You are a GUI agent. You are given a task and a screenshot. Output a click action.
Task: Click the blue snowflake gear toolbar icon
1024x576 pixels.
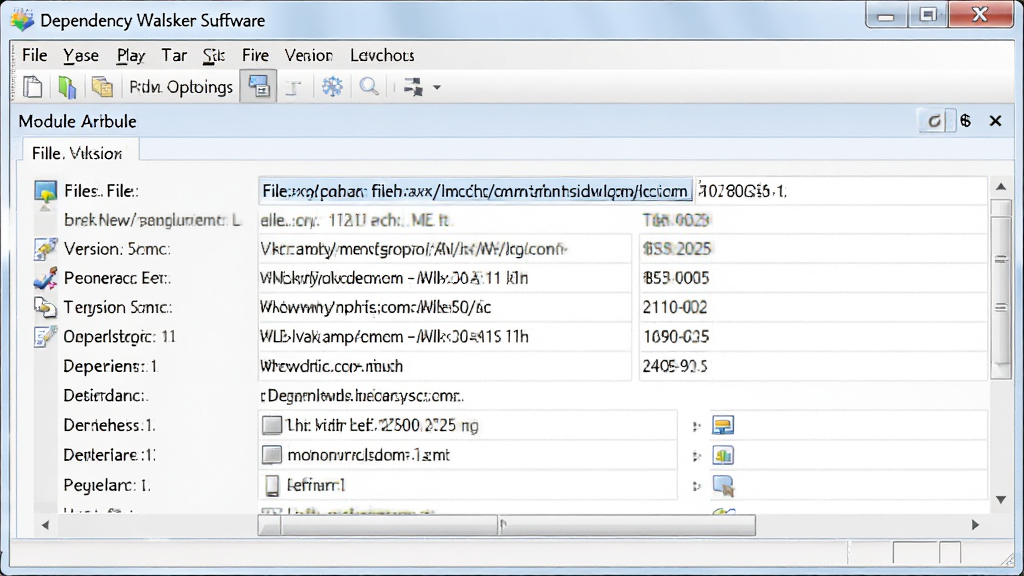332,87
